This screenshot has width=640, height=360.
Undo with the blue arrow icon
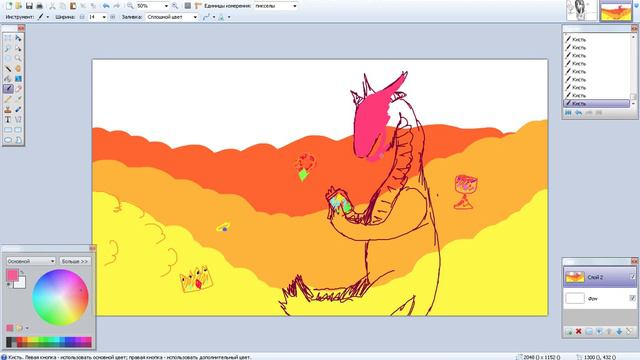pos(106,6)
